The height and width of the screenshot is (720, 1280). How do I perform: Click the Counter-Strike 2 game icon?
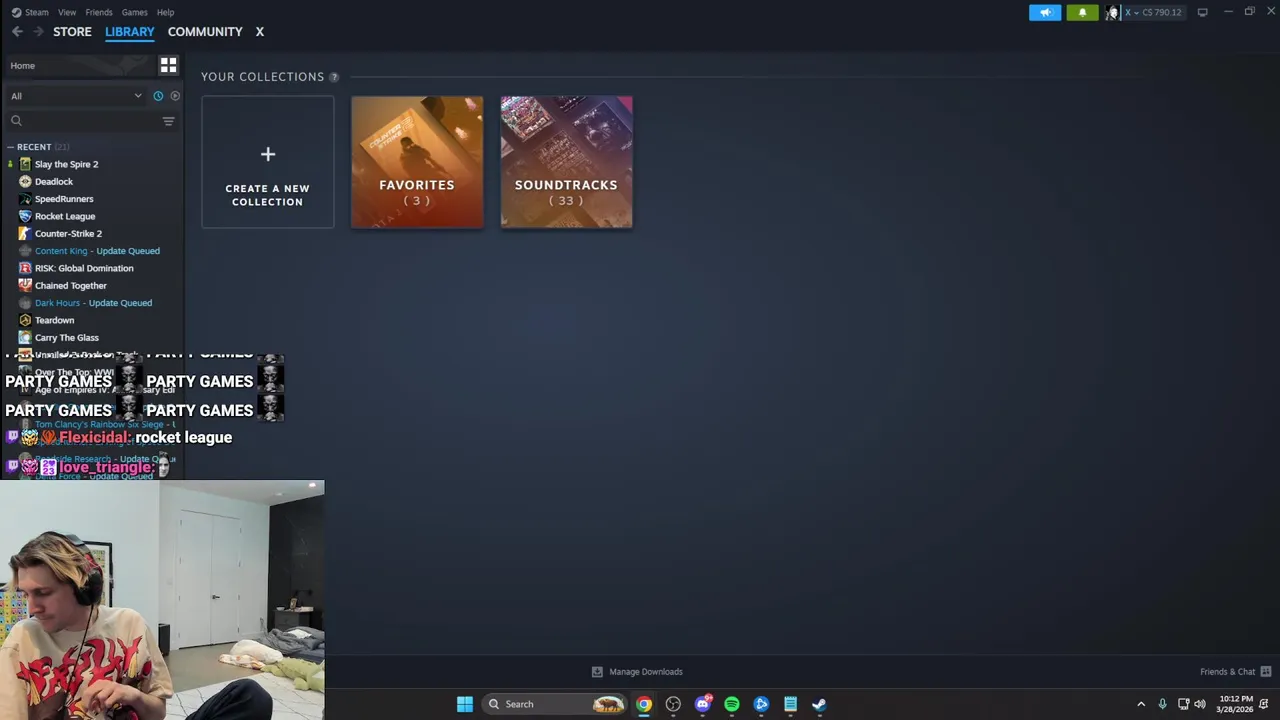25,233
